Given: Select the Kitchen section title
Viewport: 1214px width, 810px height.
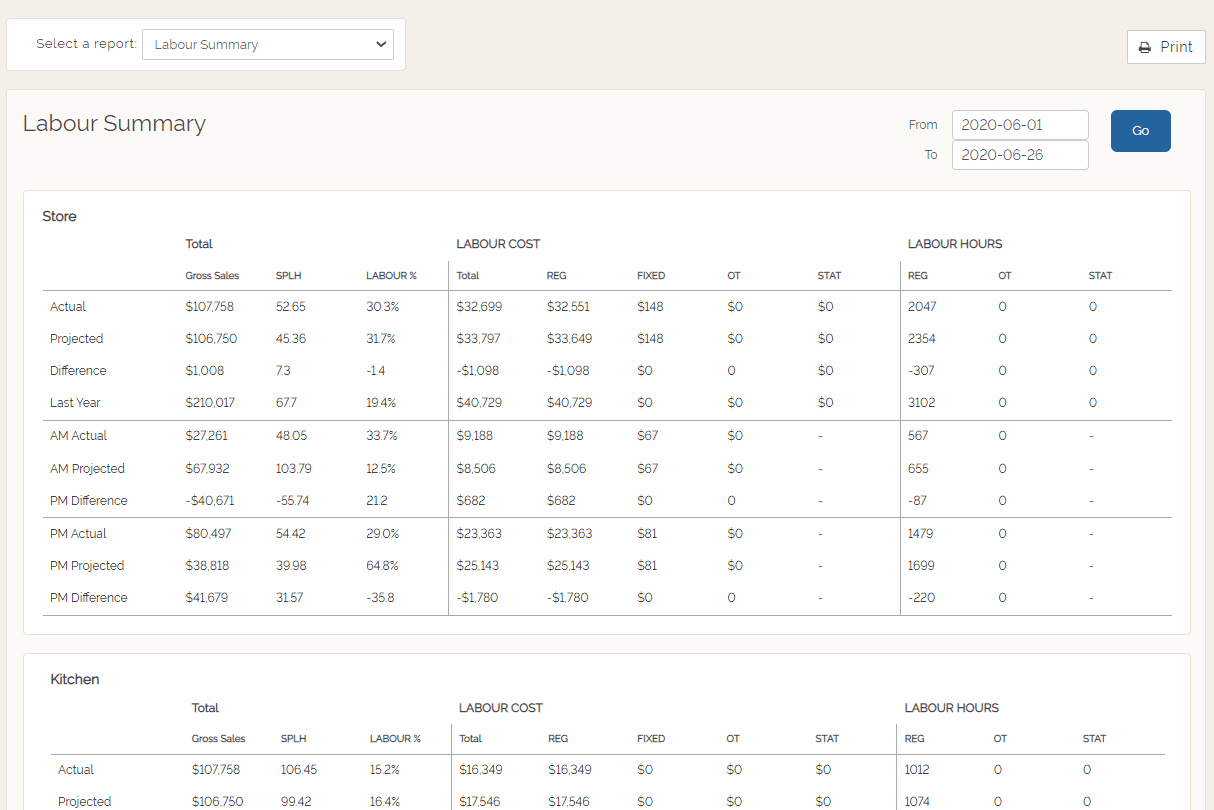Looking at the screenshot, I should 75,679.
